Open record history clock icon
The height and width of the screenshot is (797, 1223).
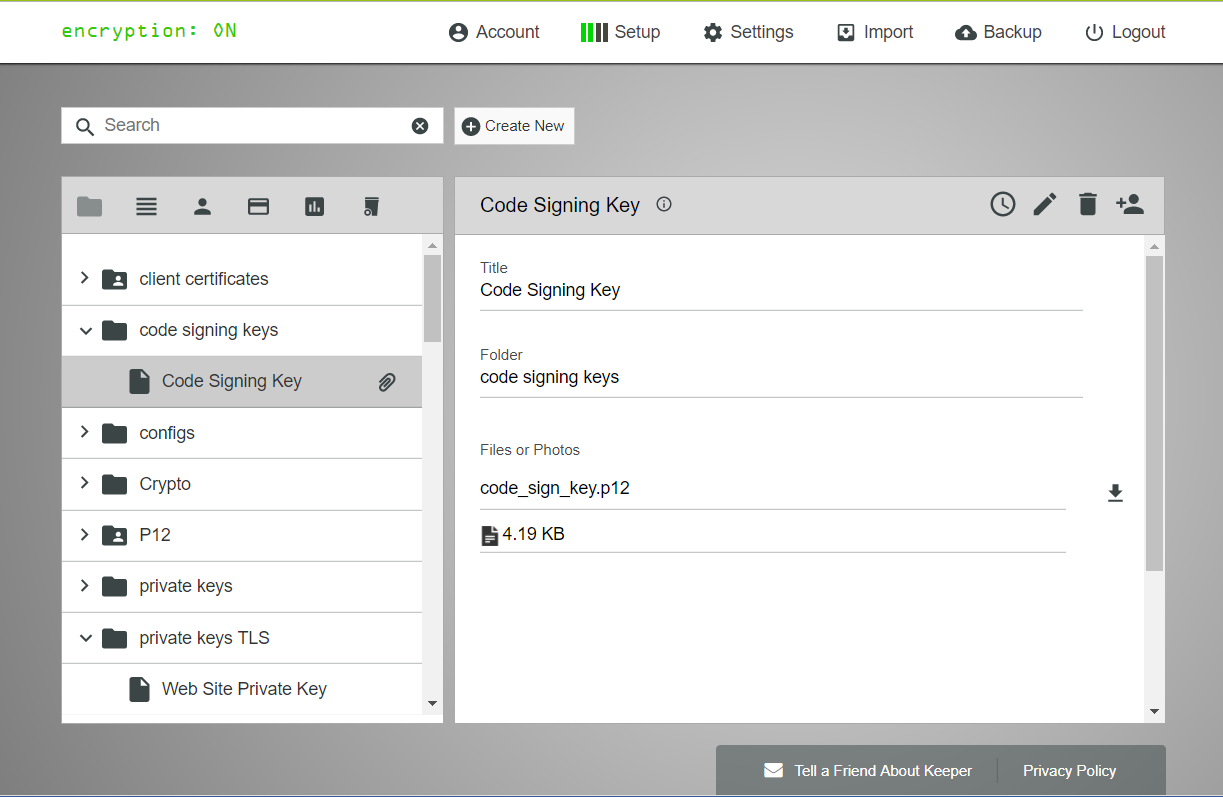[x=1002, y=205]
